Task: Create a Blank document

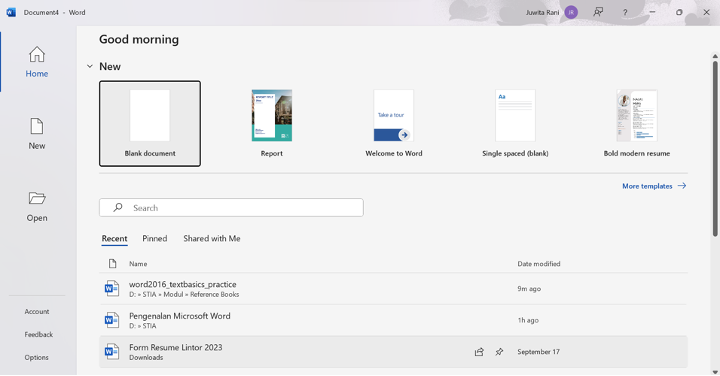Action: [150, 123]
